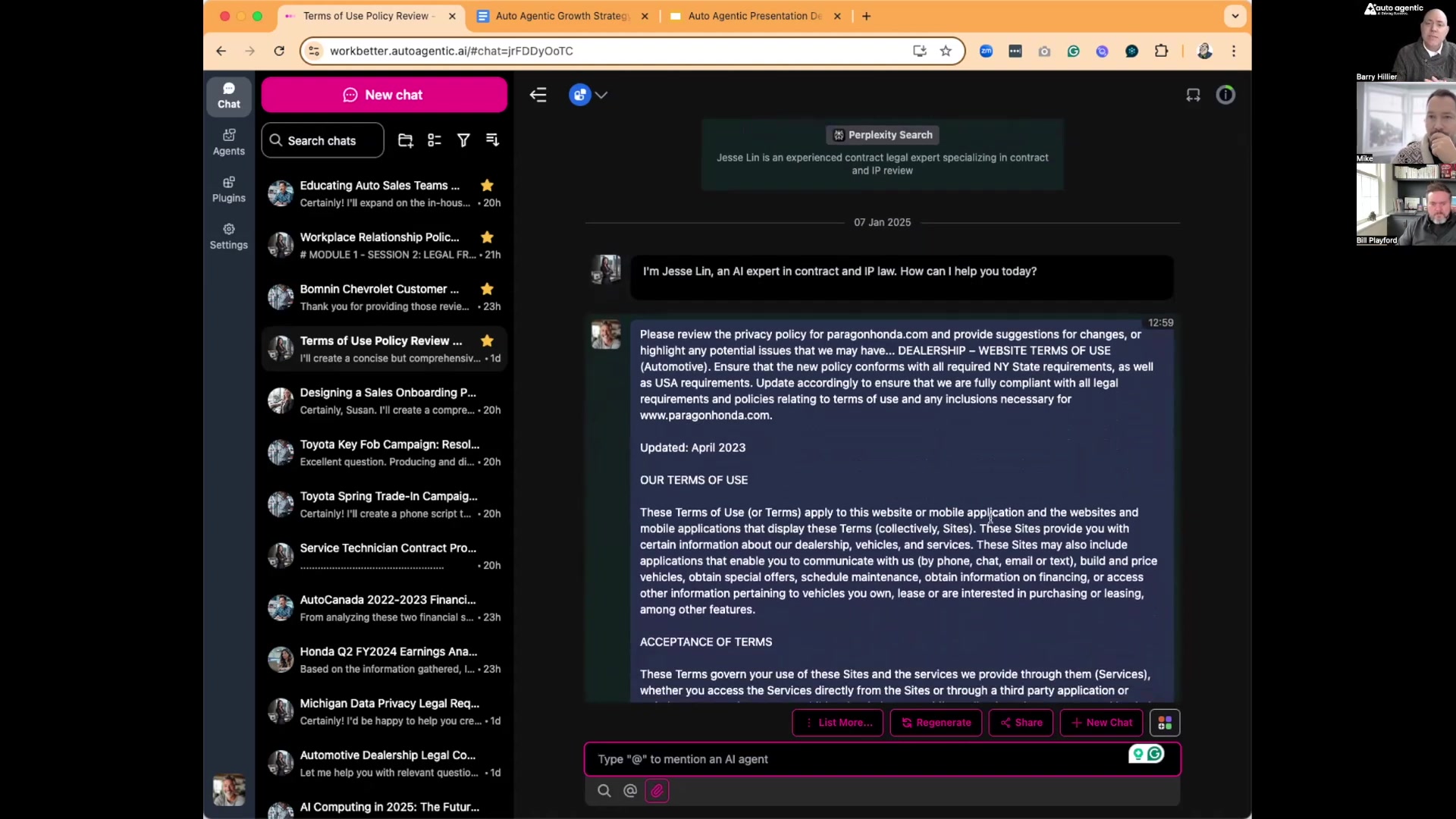Click the New chat button

click(384, 95)
